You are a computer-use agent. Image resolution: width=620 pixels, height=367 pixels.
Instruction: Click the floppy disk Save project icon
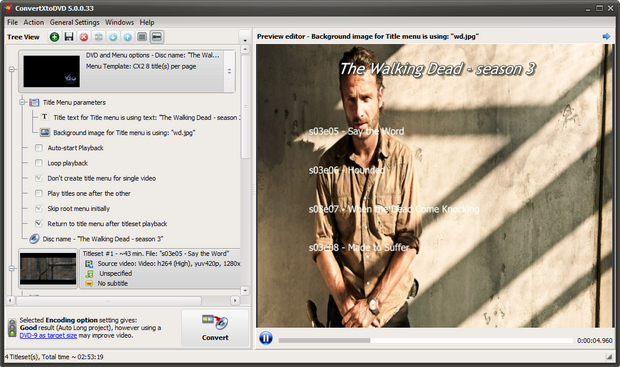click(69, 37)
